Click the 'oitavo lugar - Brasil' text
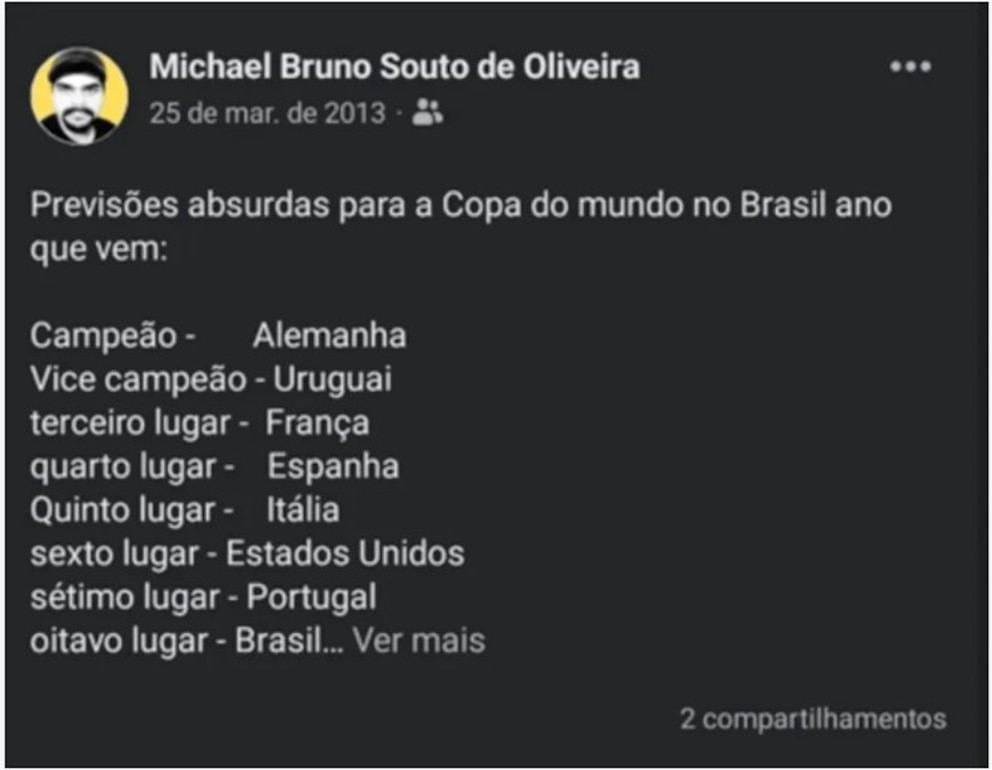Screen dimensions: 992x770 (187, 641)
